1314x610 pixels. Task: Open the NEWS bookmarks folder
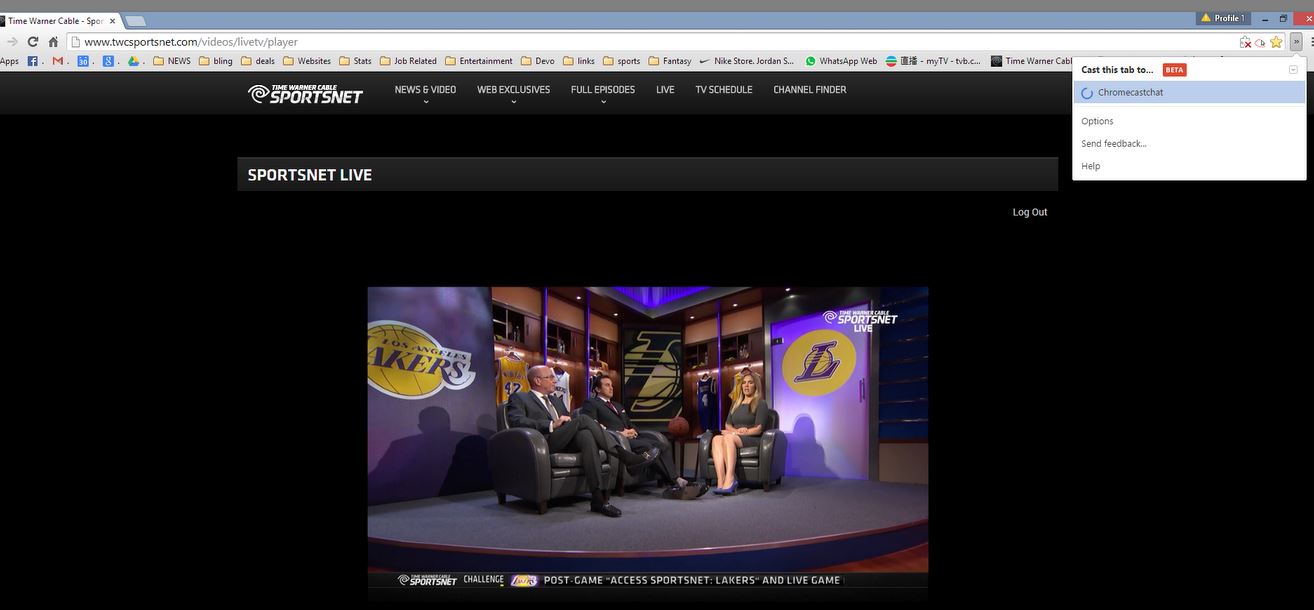172,61
